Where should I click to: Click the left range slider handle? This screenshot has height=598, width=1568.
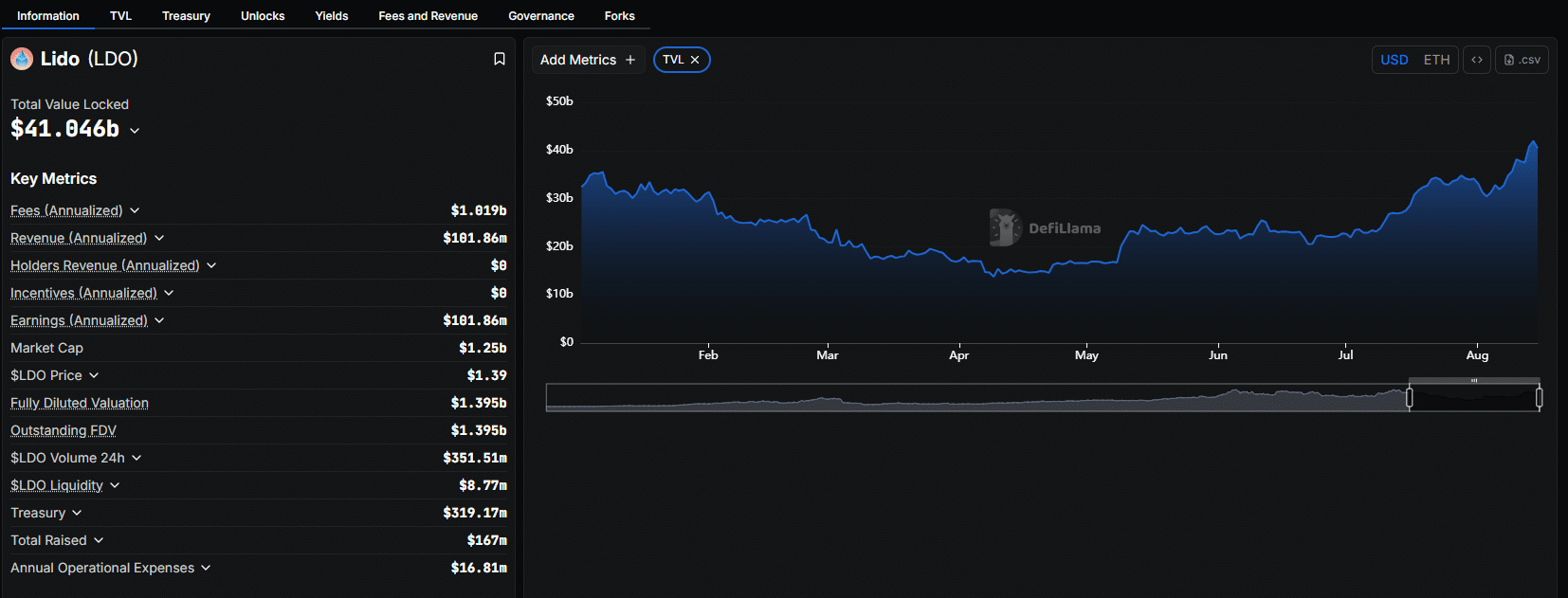point(1410,398)
